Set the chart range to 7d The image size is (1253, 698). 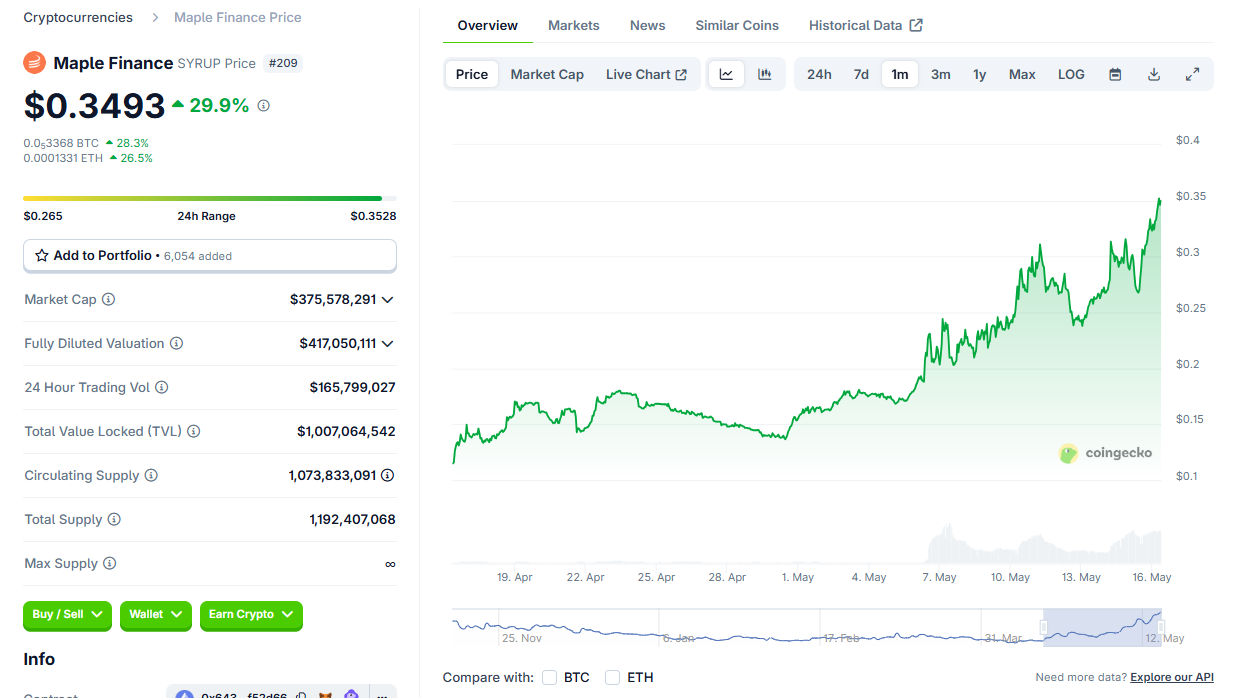[861, 74]
